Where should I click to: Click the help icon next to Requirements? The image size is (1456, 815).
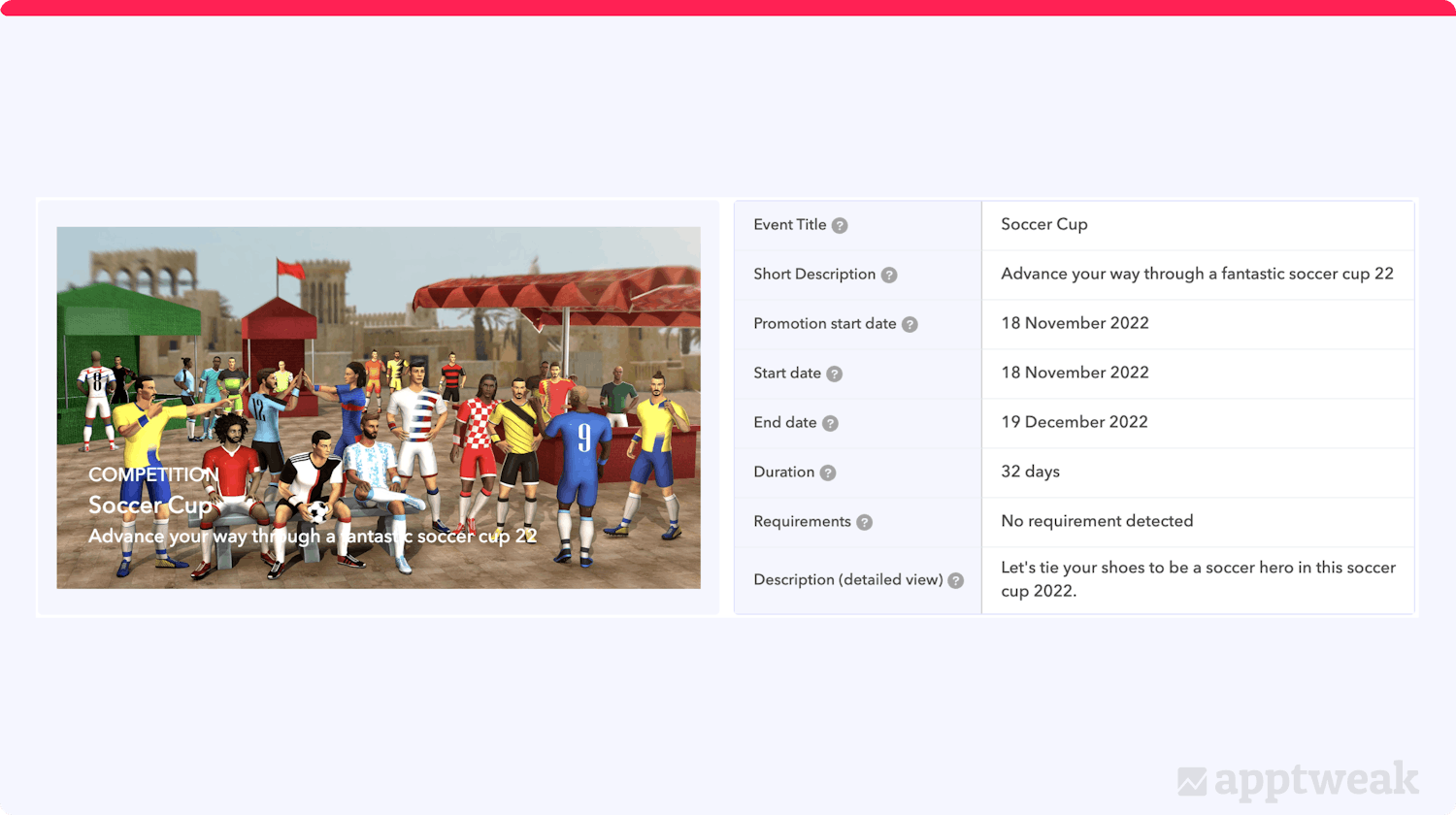click(864, 522)
